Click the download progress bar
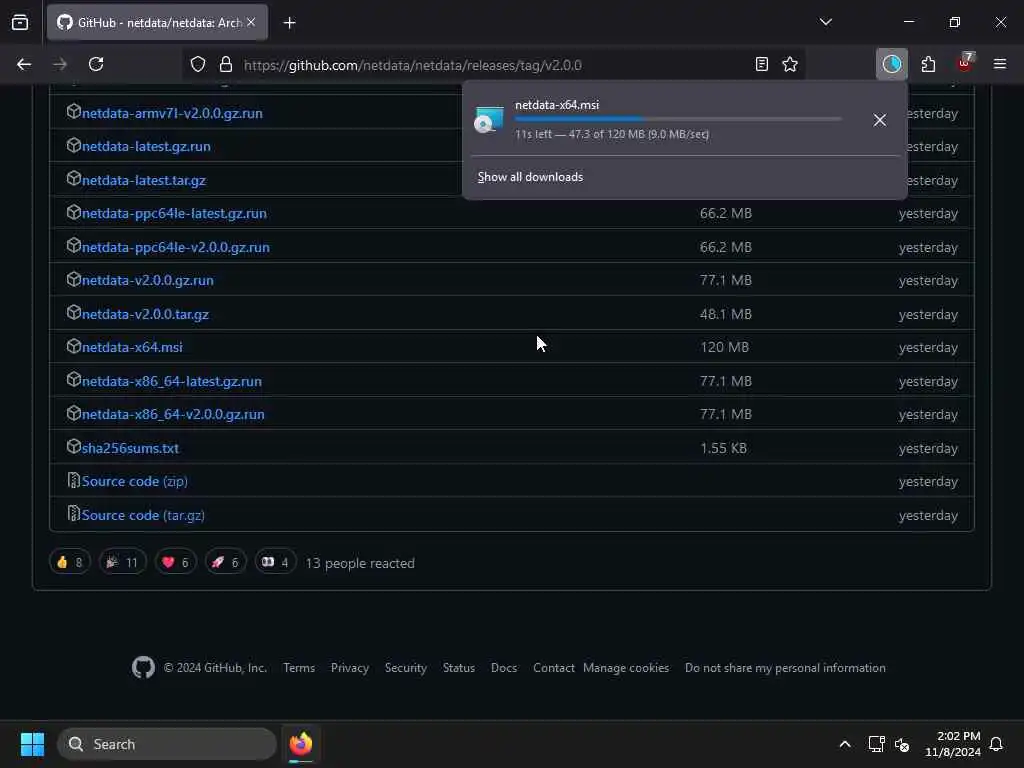The height and width of the screenshot is (768, 1024). click(678, 119)
